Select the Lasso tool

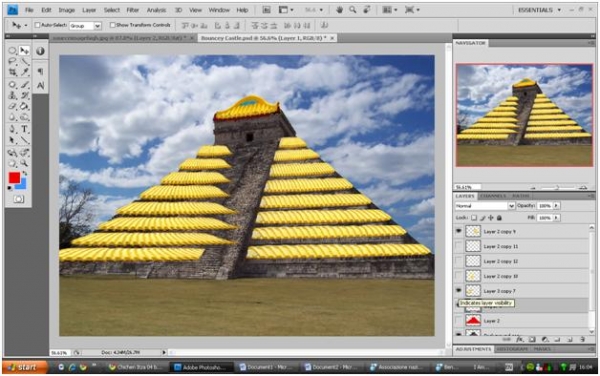pyautogui.click(x=12, y=61)
